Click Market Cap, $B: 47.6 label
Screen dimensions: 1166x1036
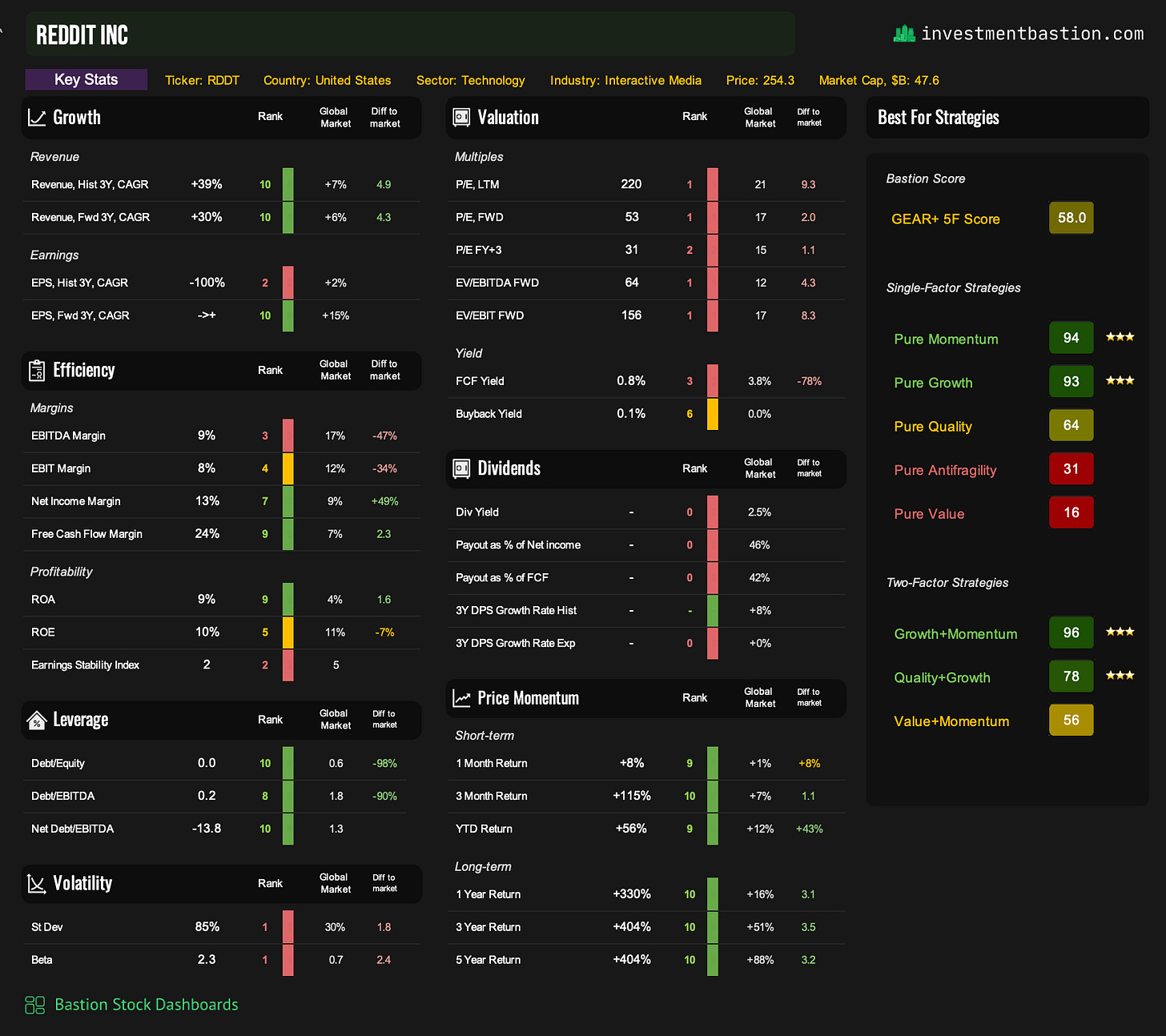[879, 80]
